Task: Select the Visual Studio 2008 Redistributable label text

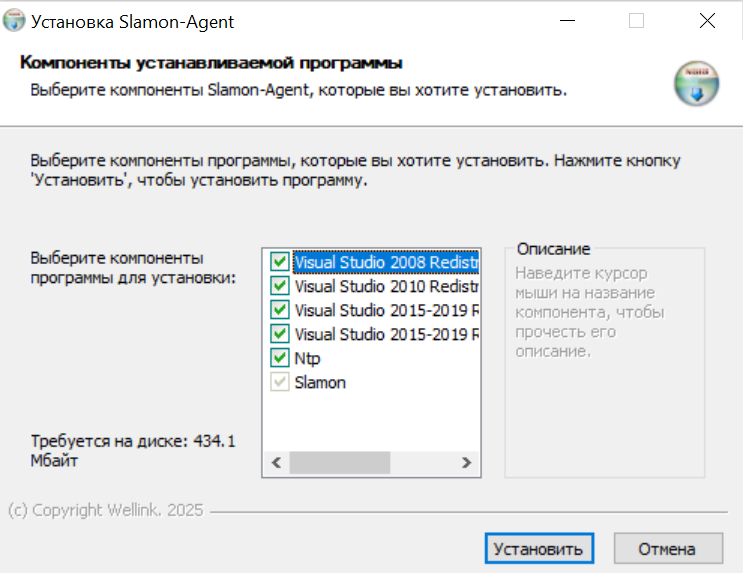Action: [x=386, y=262]
